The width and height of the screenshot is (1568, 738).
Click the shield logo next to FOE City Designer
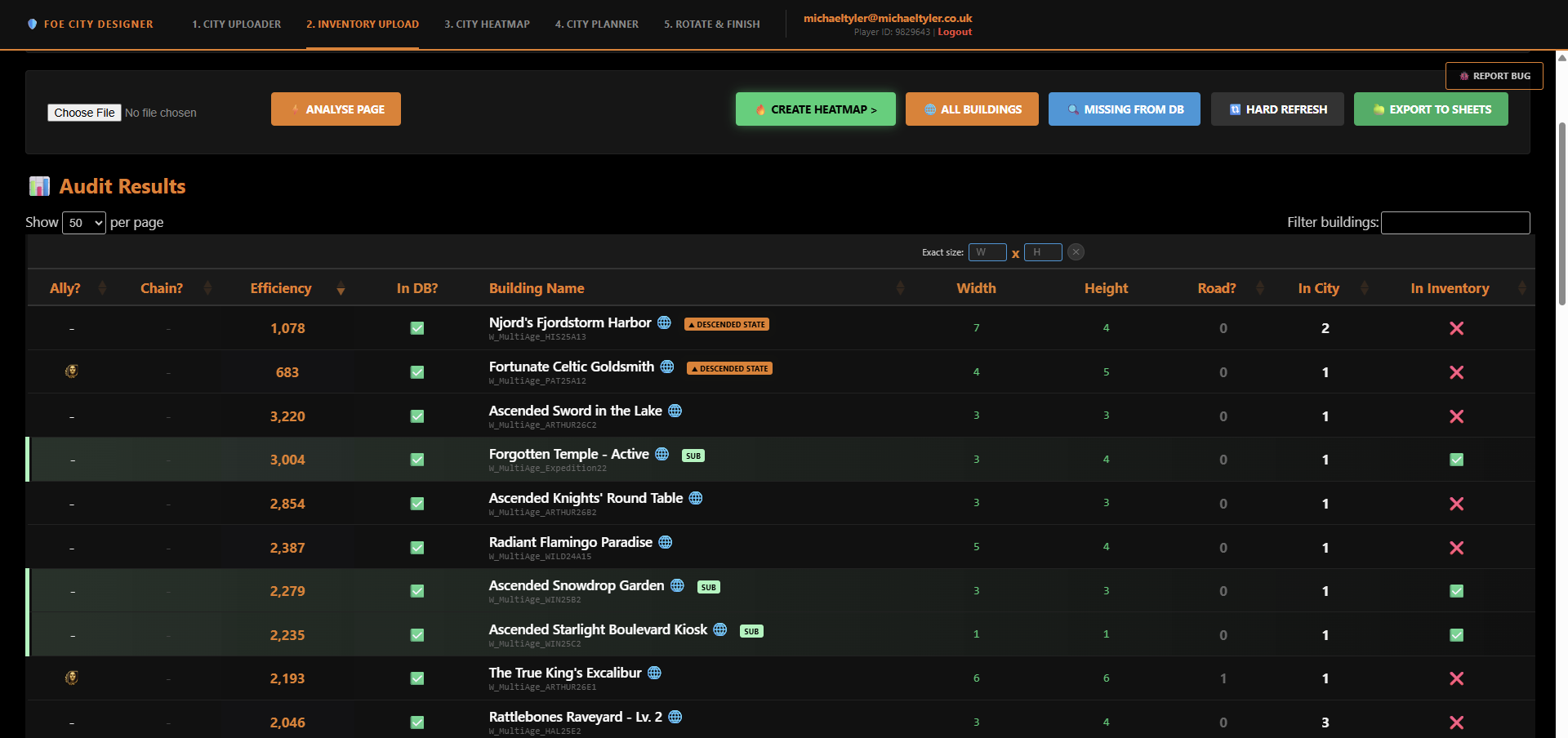[32, 24]
